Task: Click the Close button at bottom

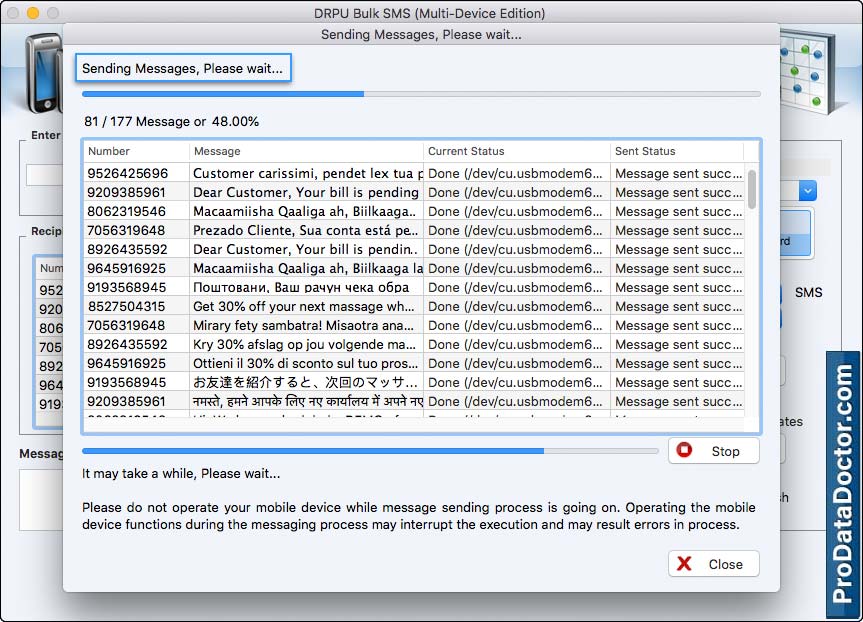Action: tap(714, 564)
